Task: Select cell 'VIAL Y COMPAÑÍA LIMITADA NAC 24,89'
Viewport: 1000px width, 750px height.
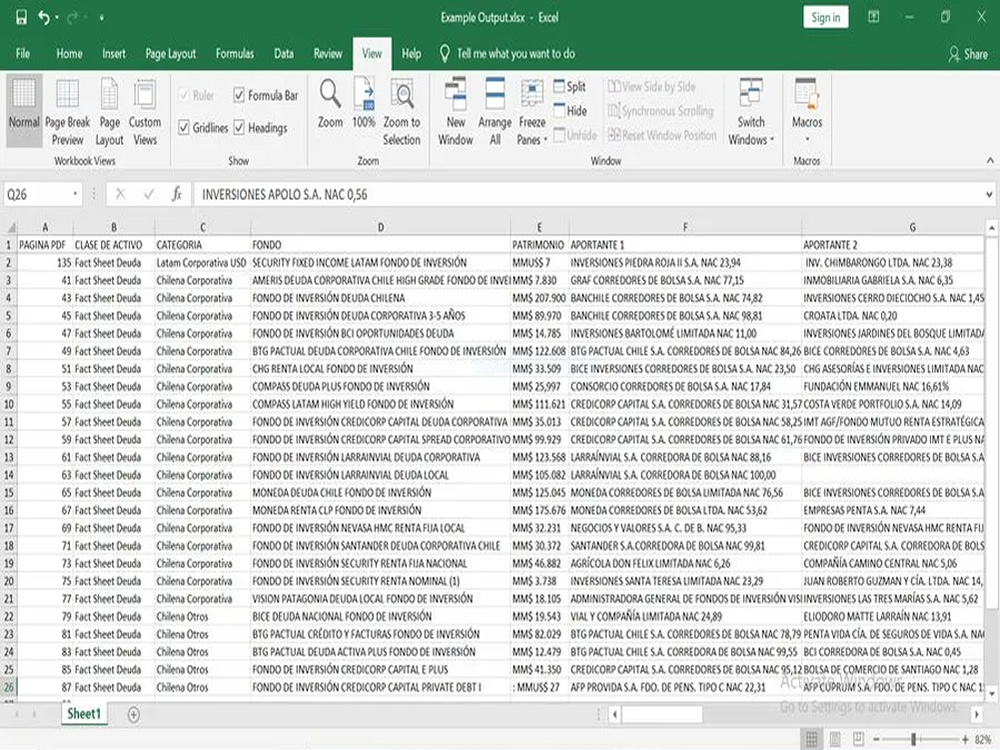Action: tap(685, 617)
